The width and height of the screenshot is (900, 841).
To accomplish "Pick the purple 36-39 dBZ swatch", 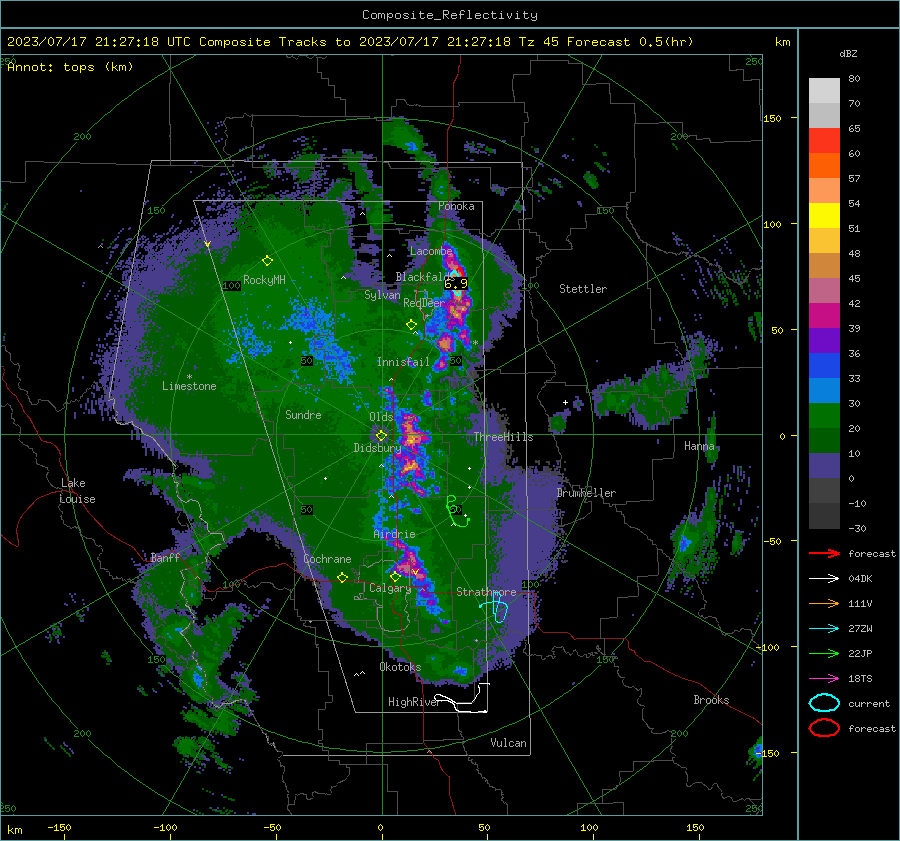I will [x=824, y=341].
